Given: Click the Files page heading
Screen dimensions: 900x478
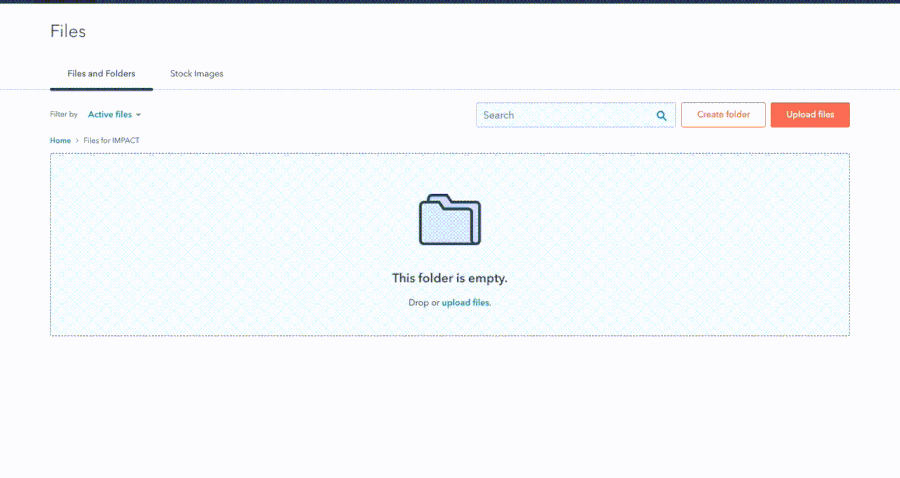Looking at the screenshot, I should 68,31.
